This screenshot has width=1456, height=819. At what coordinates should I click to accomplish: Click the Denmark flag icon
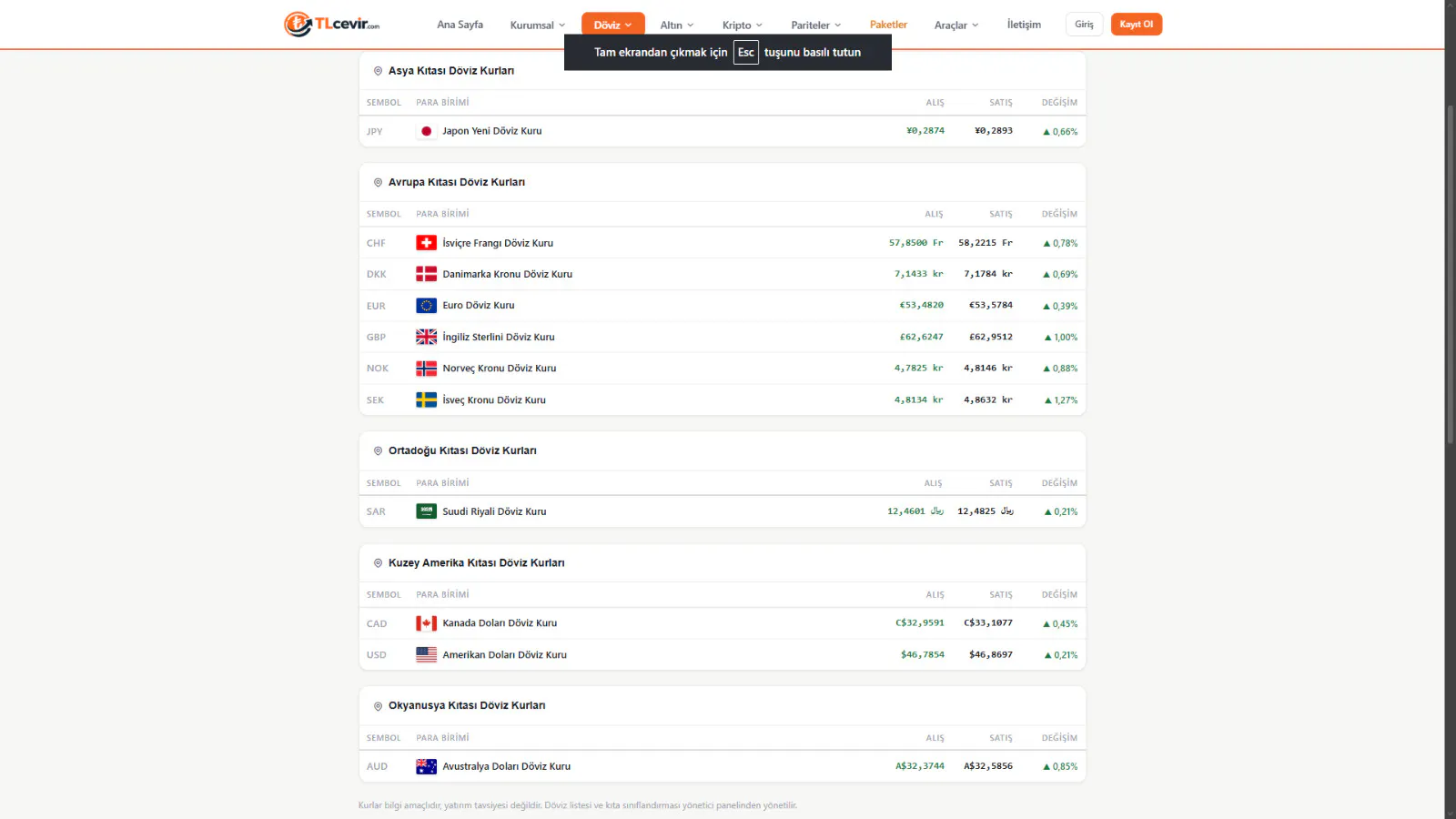click(x=426, y=274)
